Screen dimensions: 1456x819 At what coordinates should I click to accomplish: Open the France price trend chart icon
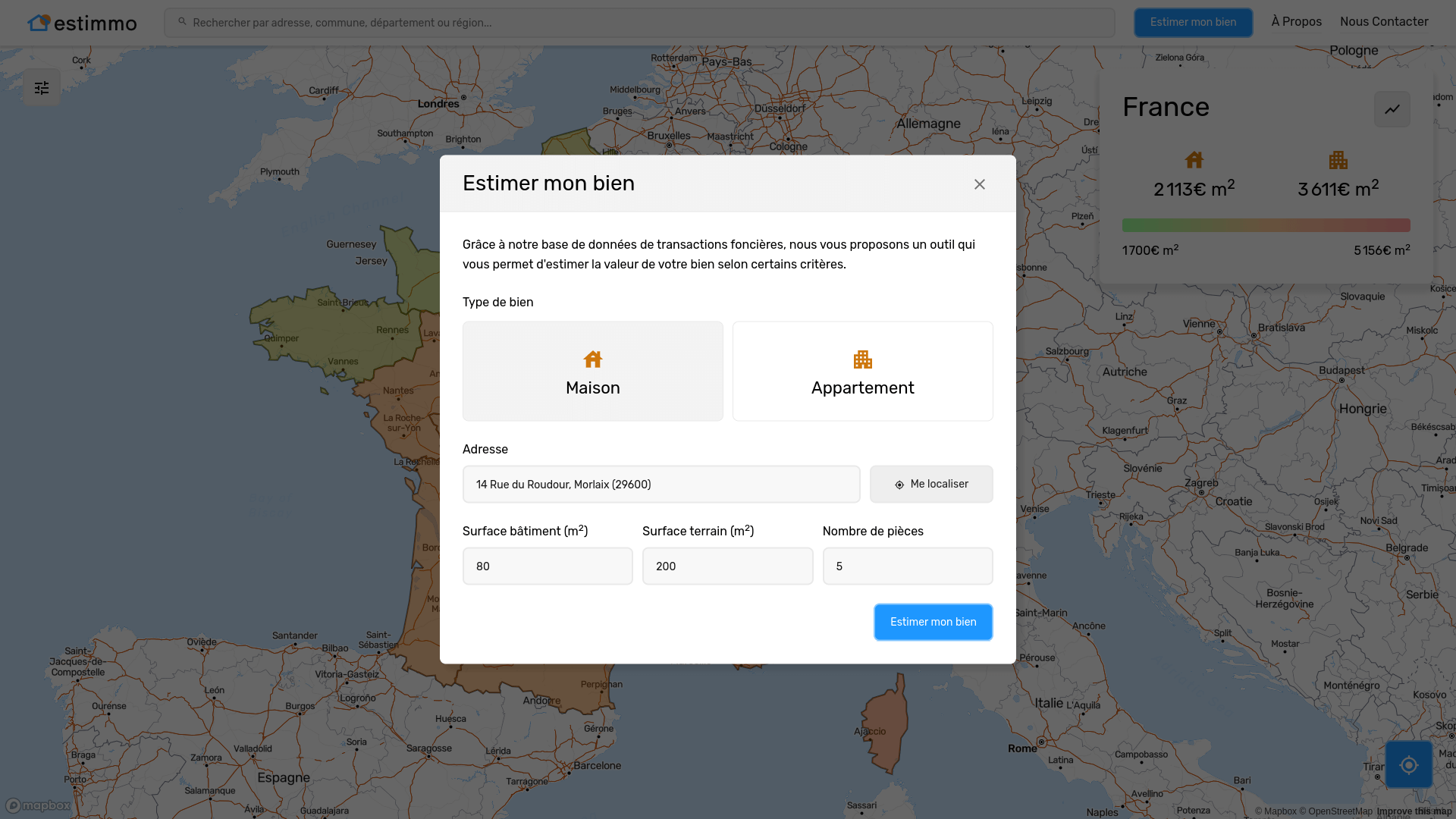[1392, 109]
